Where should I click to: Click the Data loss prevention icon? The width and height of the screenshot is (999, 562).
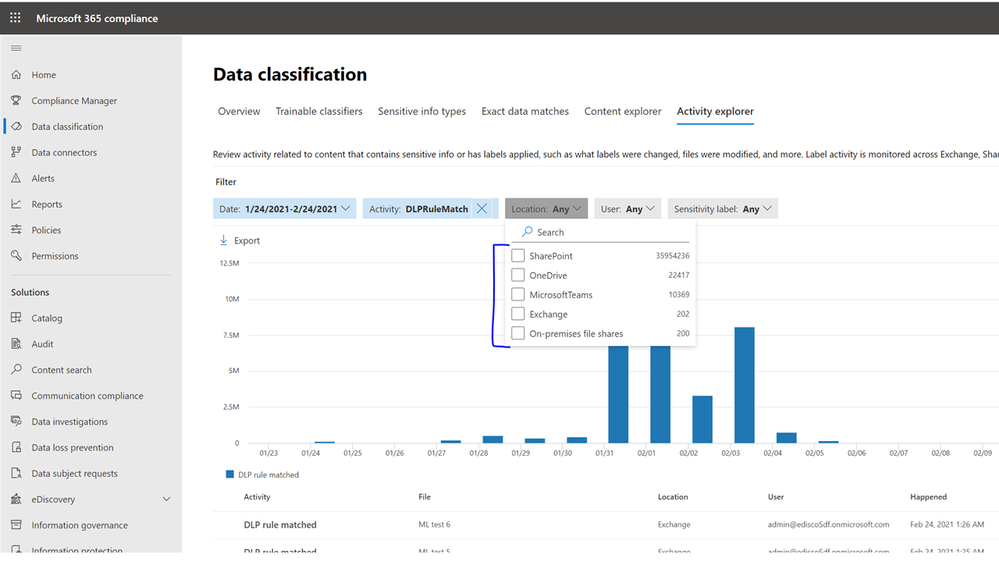[x=17, y=447]
